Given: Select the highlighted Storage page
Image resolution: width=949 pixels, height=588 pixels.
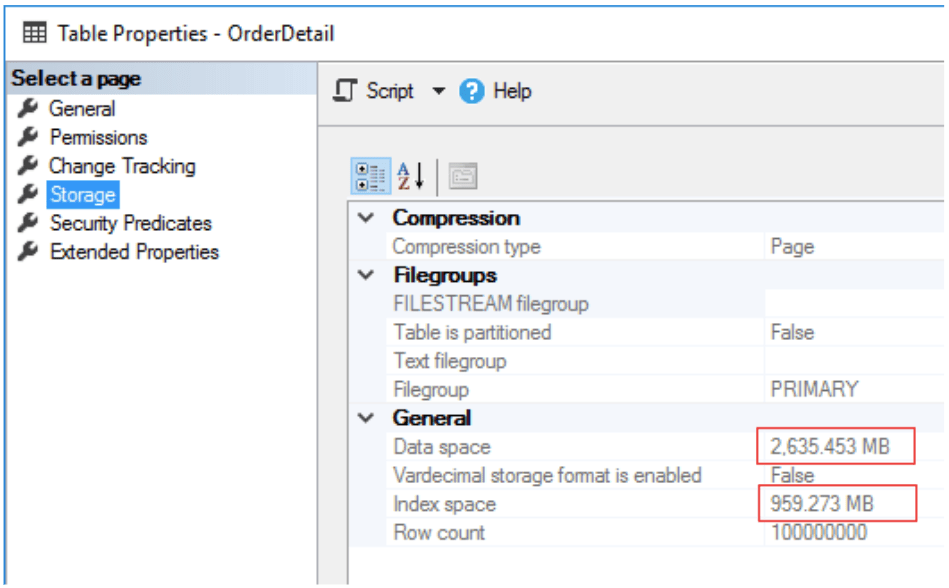Looking at the screenshot, I should pyautogui.click(x=83, y=195).
